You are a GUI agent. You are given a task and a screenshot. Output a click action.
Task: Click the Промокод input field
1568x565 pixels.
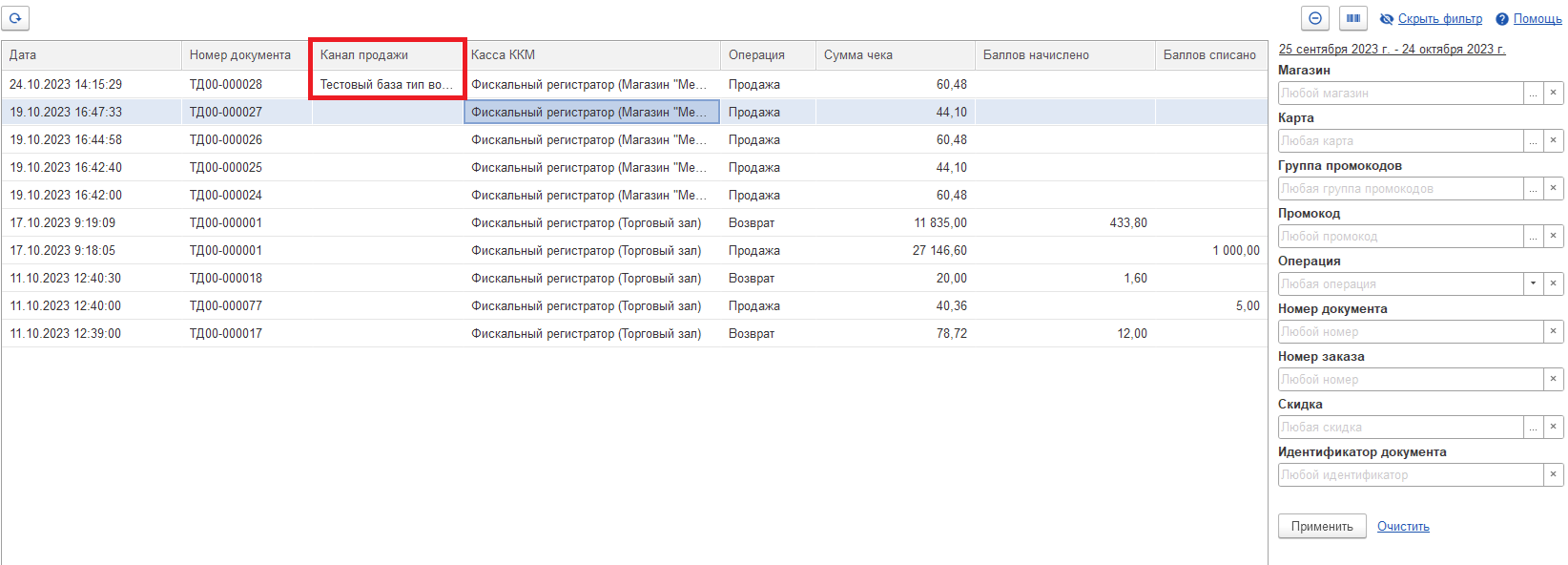point(1400,237)
